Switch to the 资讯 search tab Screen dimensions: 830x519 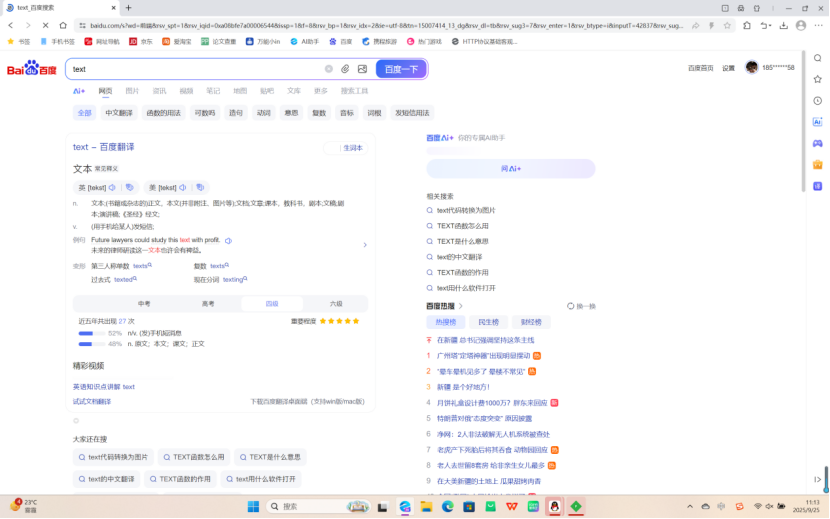(159, 91)
